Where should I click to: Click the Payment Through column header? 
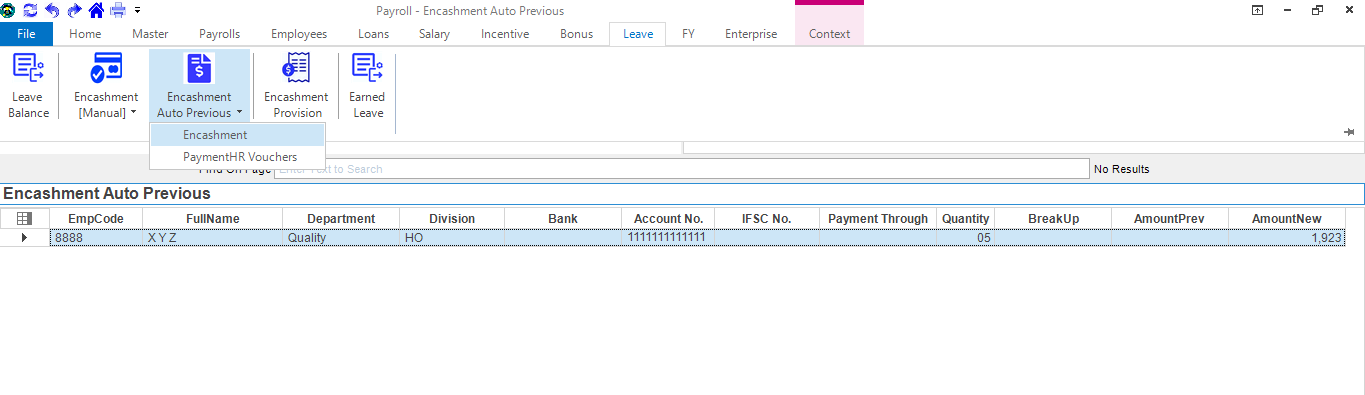click(878, 218)
